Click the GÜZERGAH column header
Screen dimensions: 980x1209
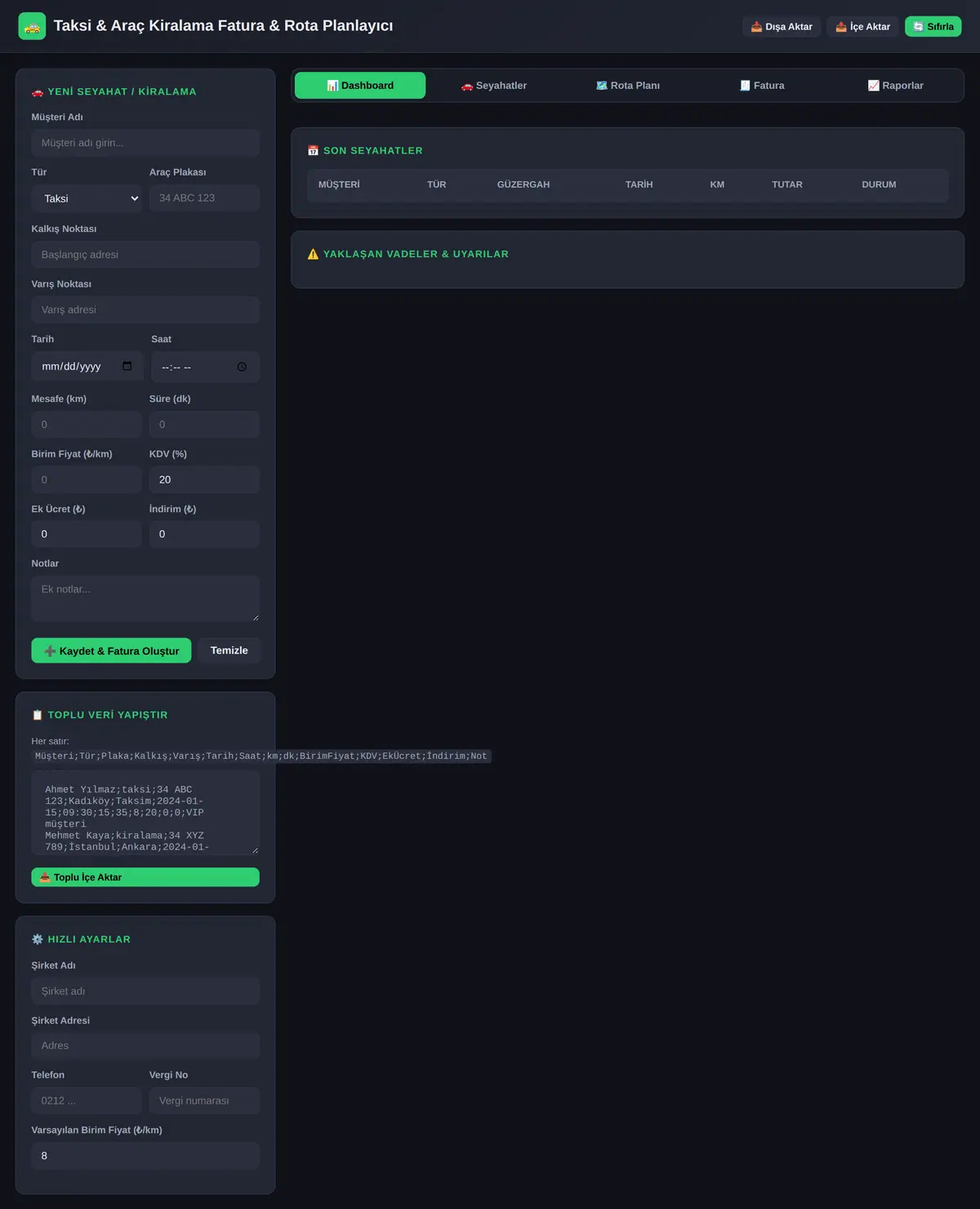[523, 185]
